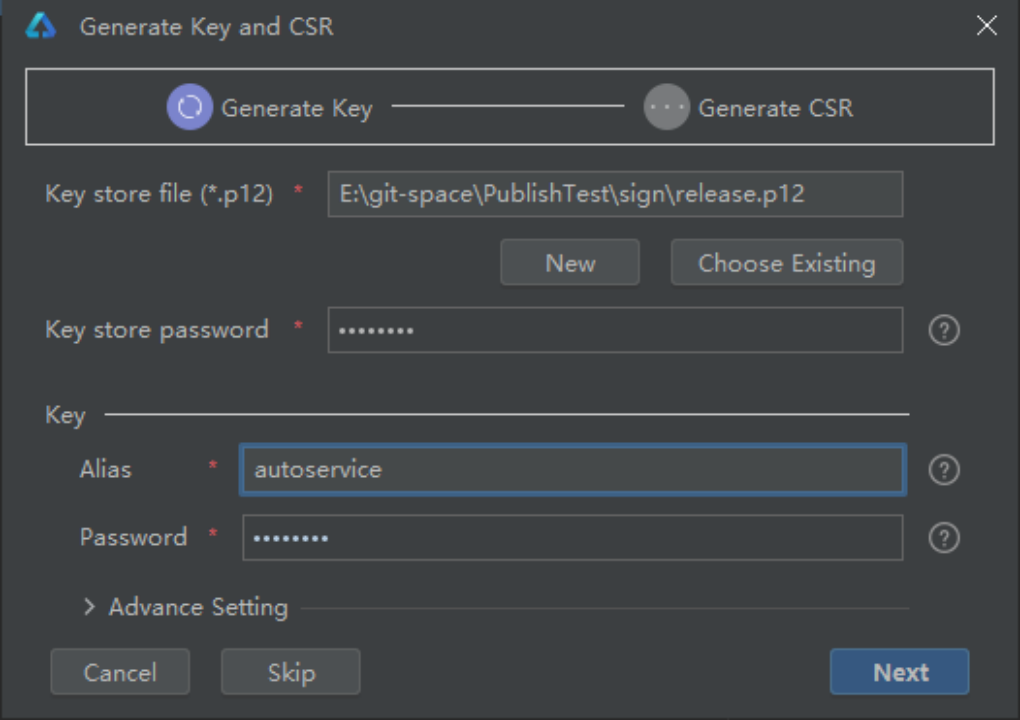Screen dimensions: 1020x720
Task: Click the Skip button
Action: click(290, 672)
